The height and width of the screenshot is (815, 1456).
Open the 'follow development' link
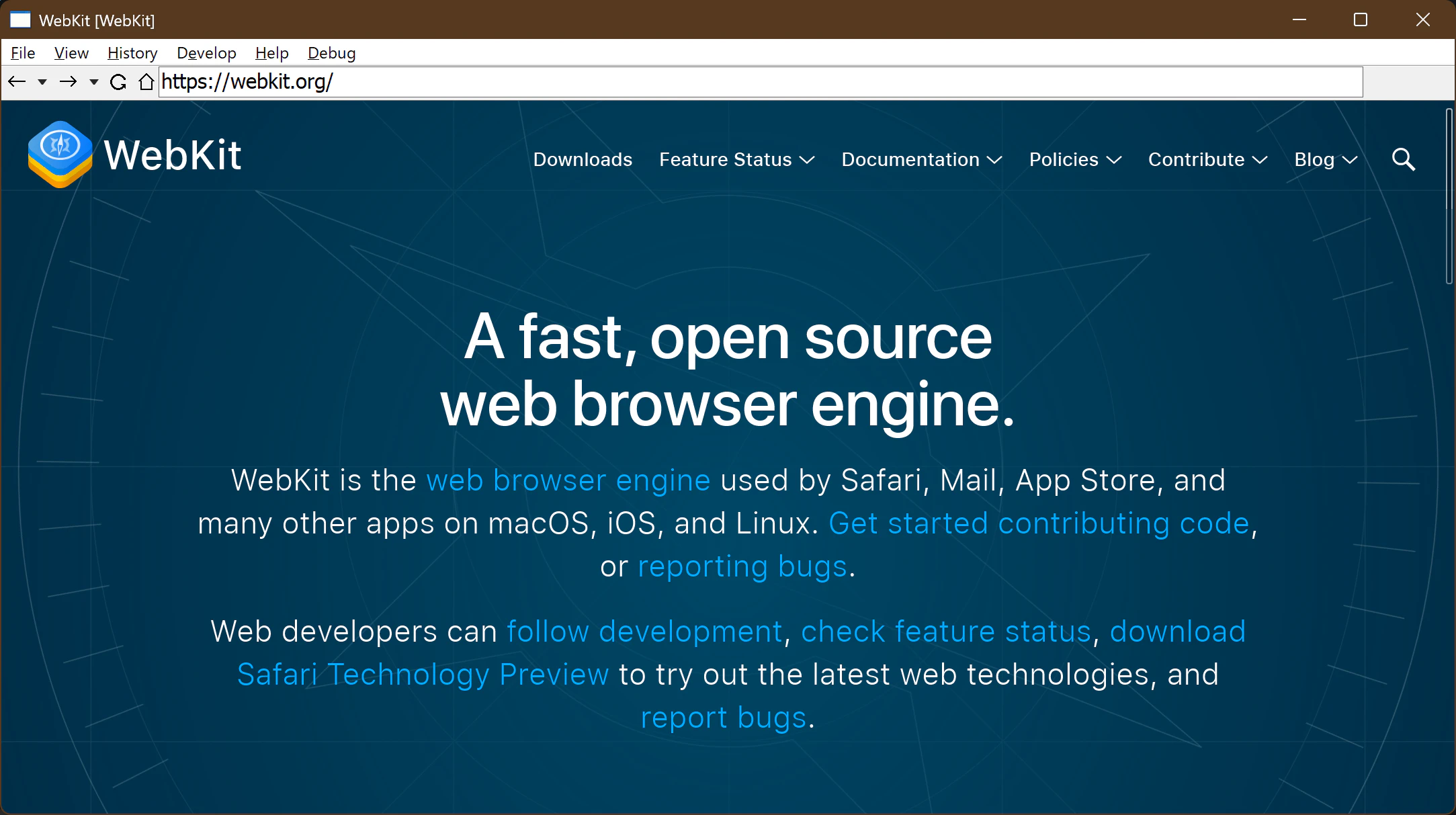(x=644, y=632)
